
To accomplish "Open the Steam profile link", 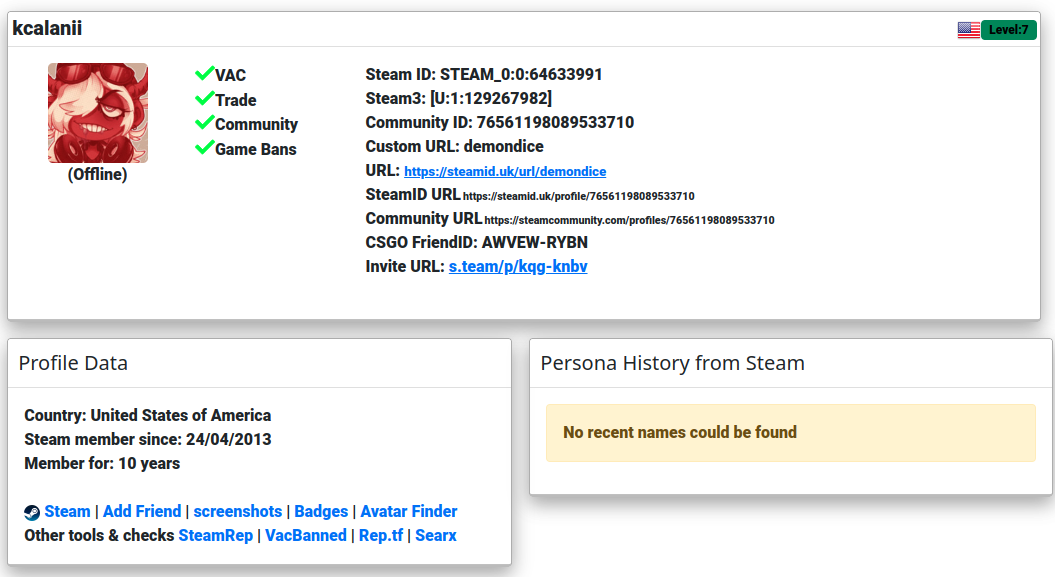I will [x=67, y=511].
